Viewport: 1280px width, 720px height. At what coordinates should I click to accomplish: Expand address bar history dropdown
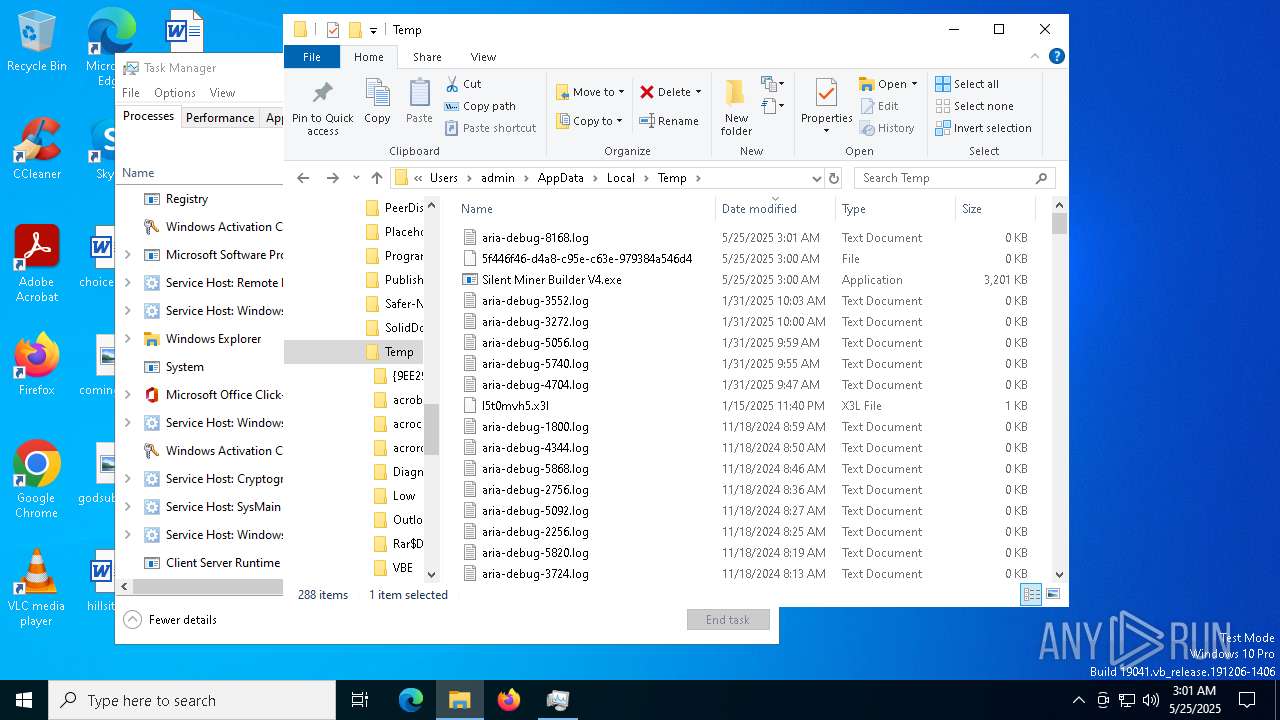tap(816, 178)
